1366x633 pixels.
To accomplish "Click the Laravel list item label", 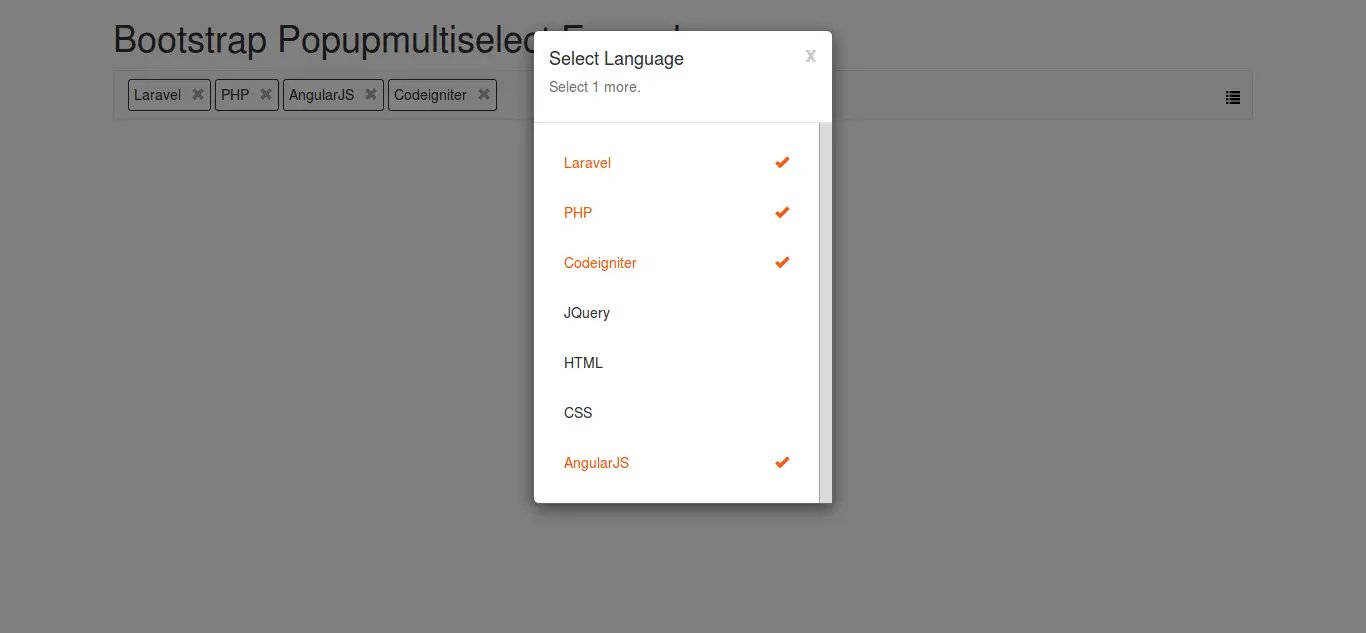I will tap(587, 163).
